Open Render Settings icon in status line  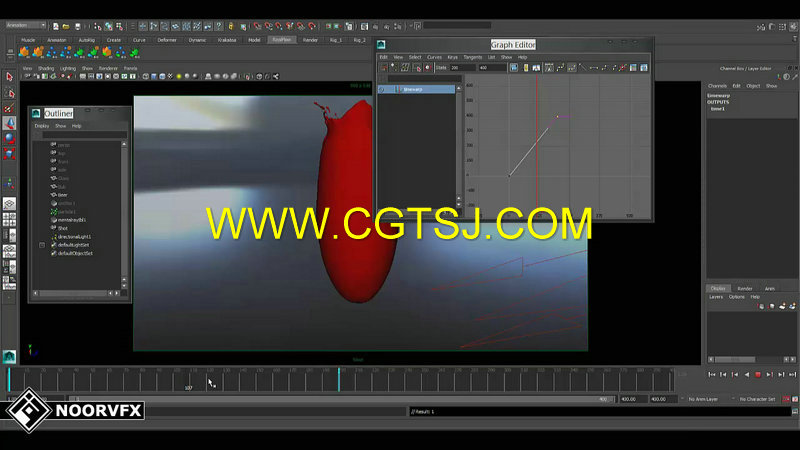397,26
